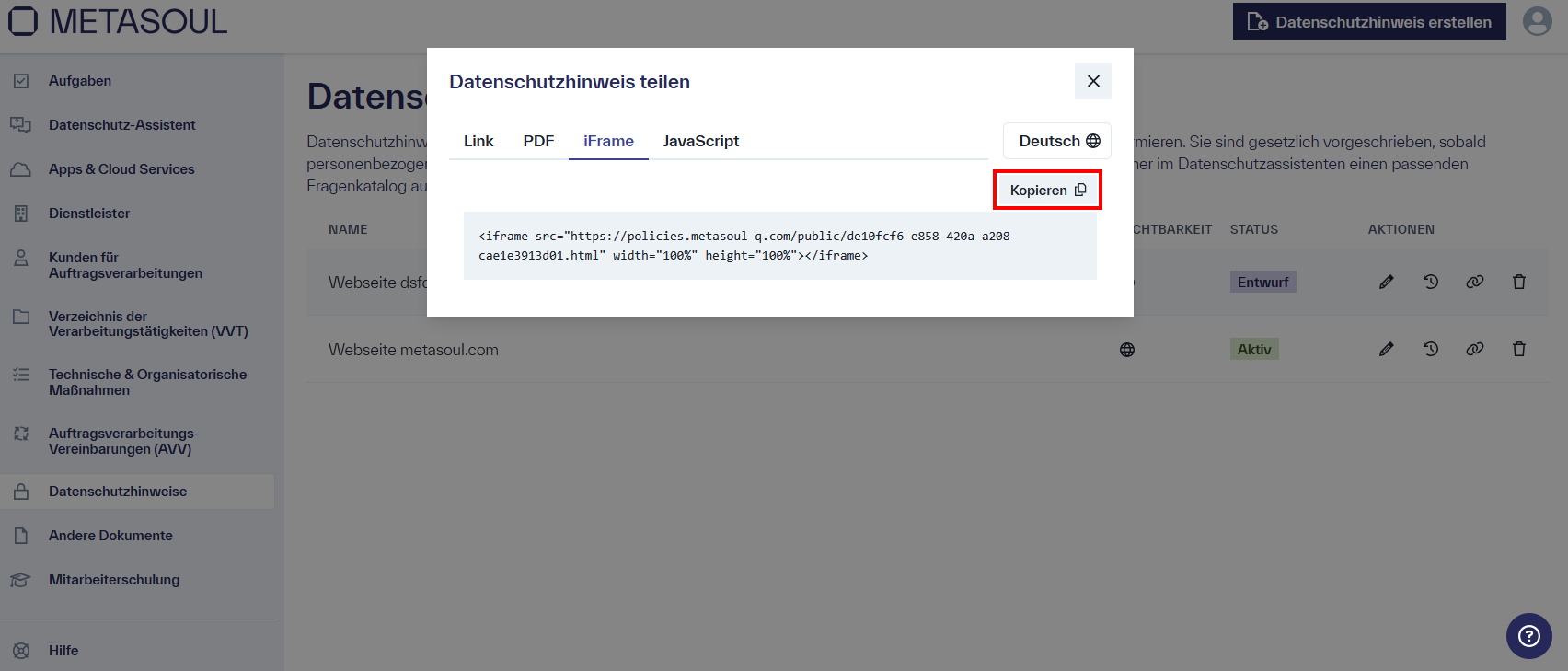Click the Aufgaben checkbox icon
The image size is (1568, 671).
[21, 81]
